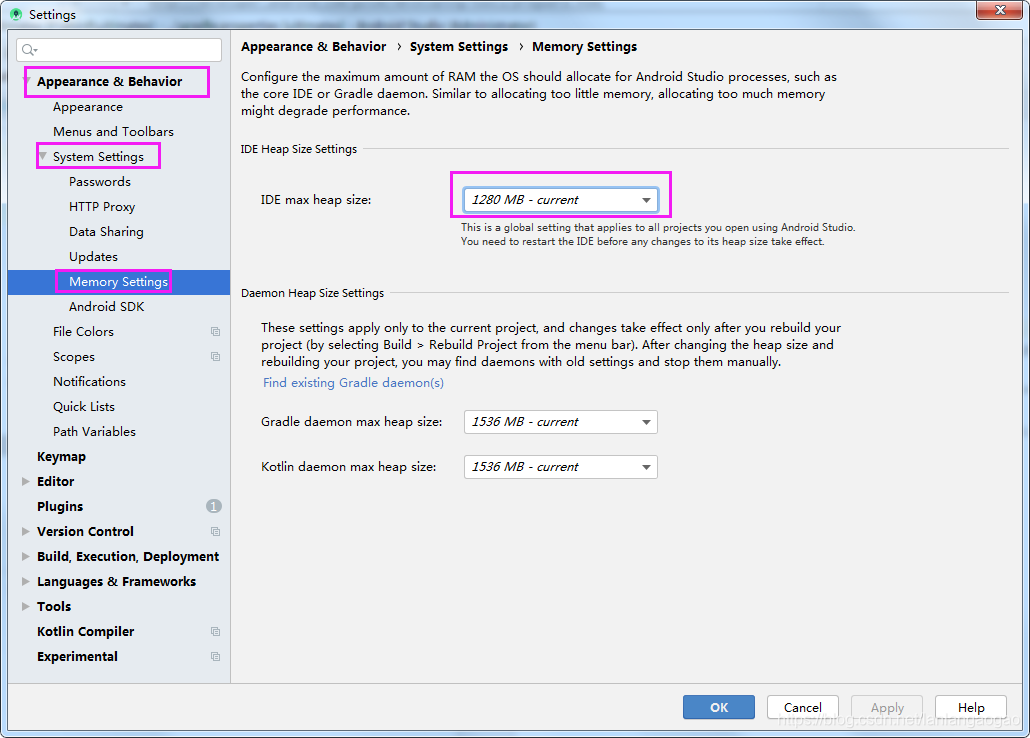Open File Colors settings
This screenshot has height=738, width=1030.
(x=83, y=332)
